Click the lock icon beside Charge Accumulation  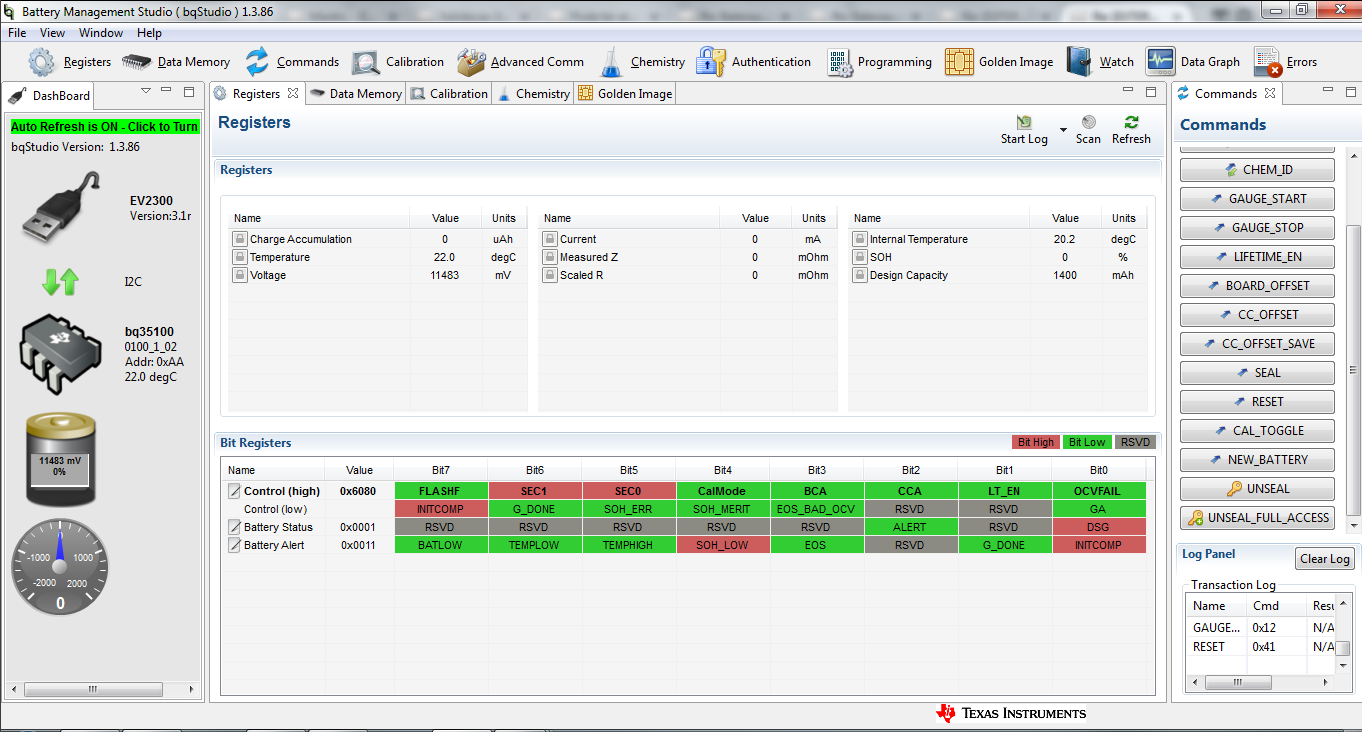point(240,239)
